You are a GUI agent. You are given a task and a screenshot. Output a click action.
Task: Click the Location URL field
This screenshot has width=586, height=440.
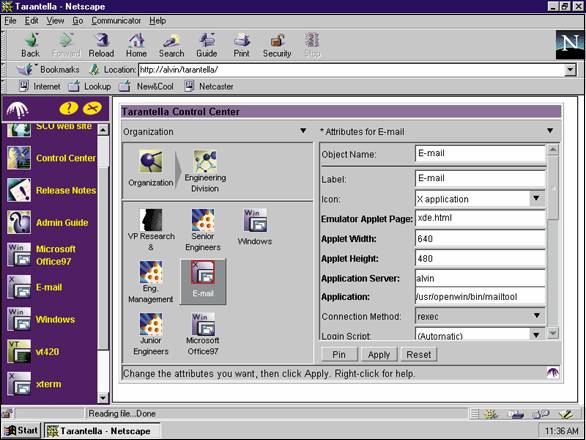pyautogui.click(x=352, y=70)
